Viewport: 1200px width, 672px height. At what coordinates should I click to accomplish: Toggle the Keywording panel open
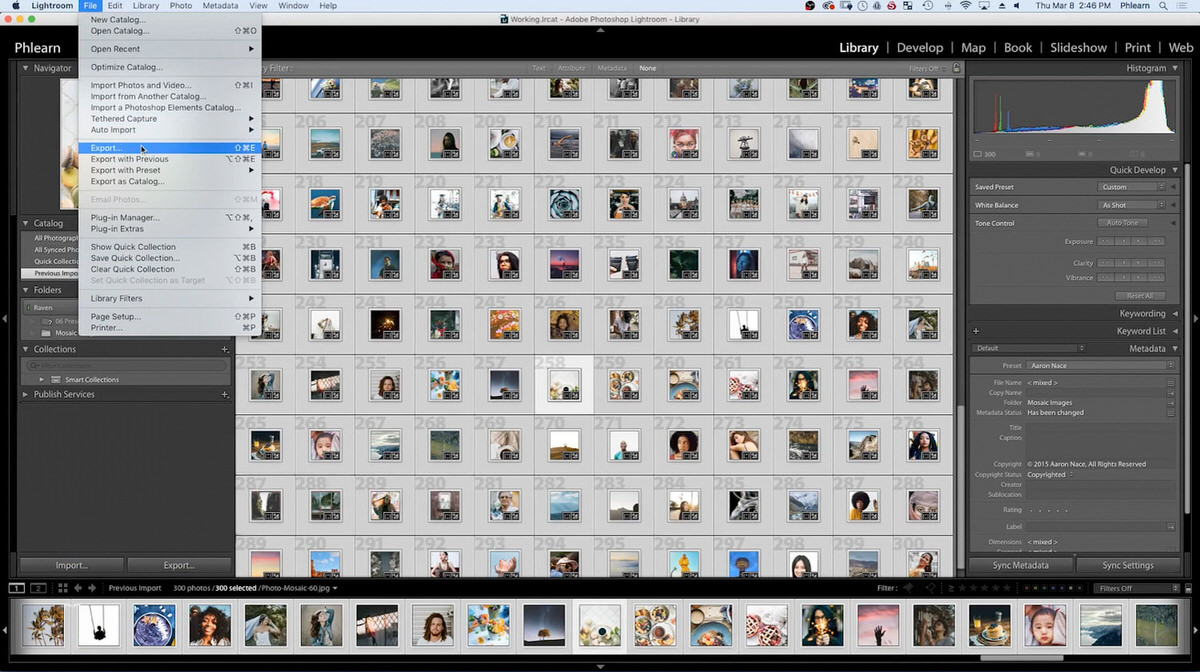pos(1142,313)
